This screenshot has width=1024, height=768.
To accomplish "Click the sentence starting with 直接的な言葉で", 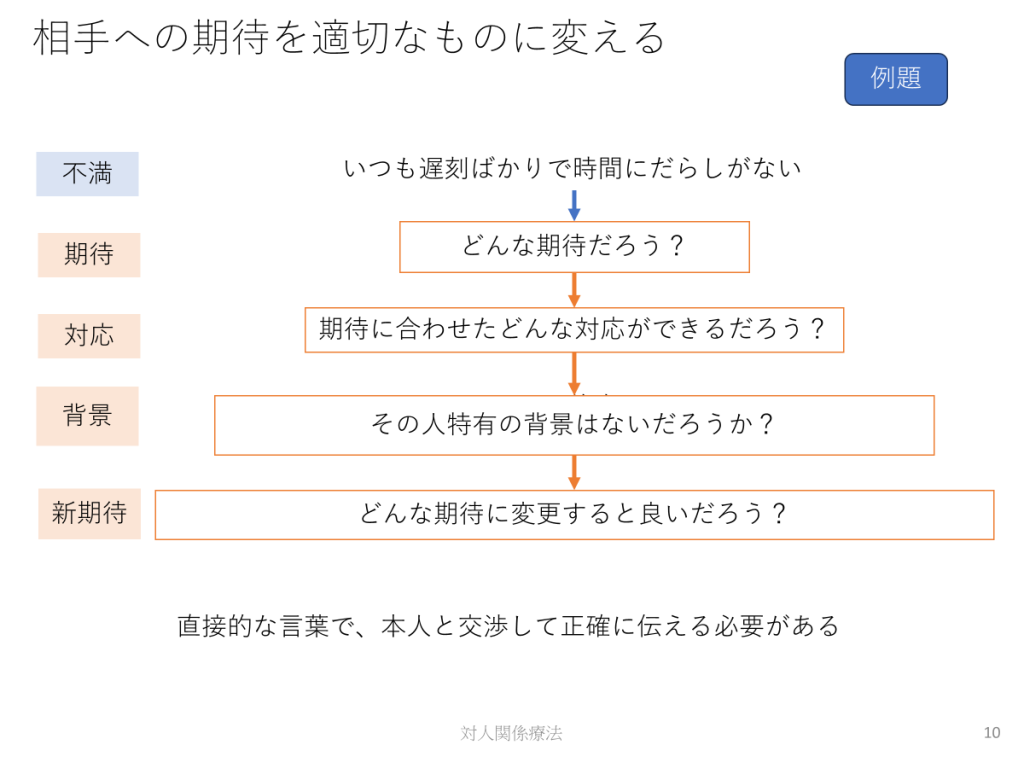I will (x=509, y=626).
